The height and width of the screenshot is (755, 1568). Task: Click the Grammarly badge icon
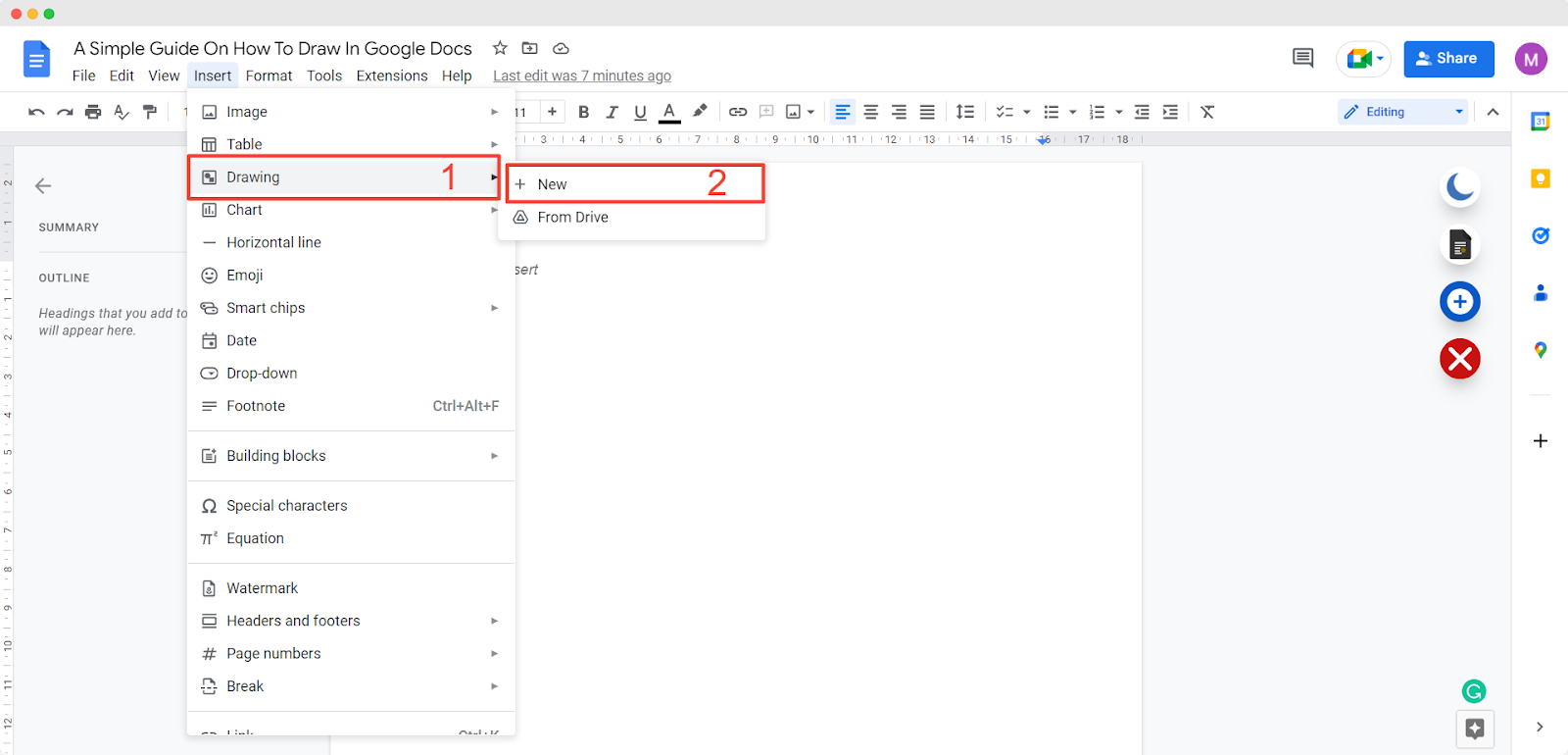[x=1474, y=691]
